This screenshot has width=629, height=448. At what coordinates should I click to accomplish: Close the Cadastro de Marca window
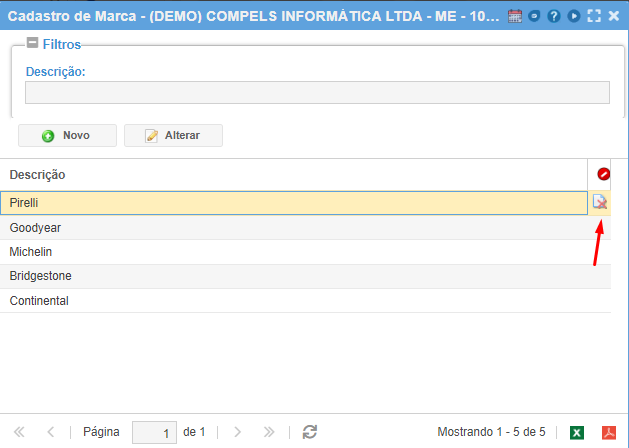pos(614,16)
